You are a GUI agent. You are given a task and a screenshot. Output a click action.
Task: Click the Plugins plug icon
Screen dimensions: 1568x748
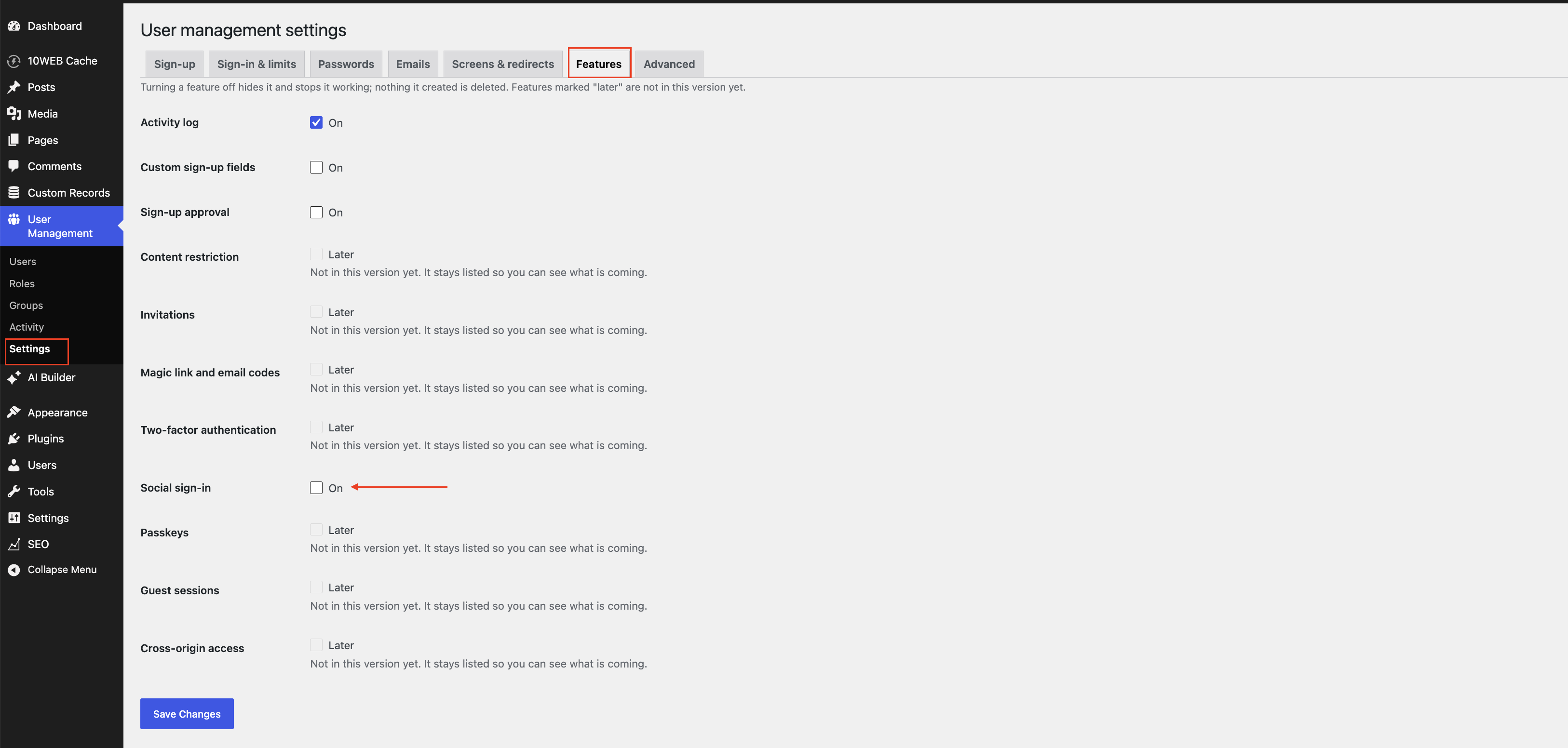14,439
